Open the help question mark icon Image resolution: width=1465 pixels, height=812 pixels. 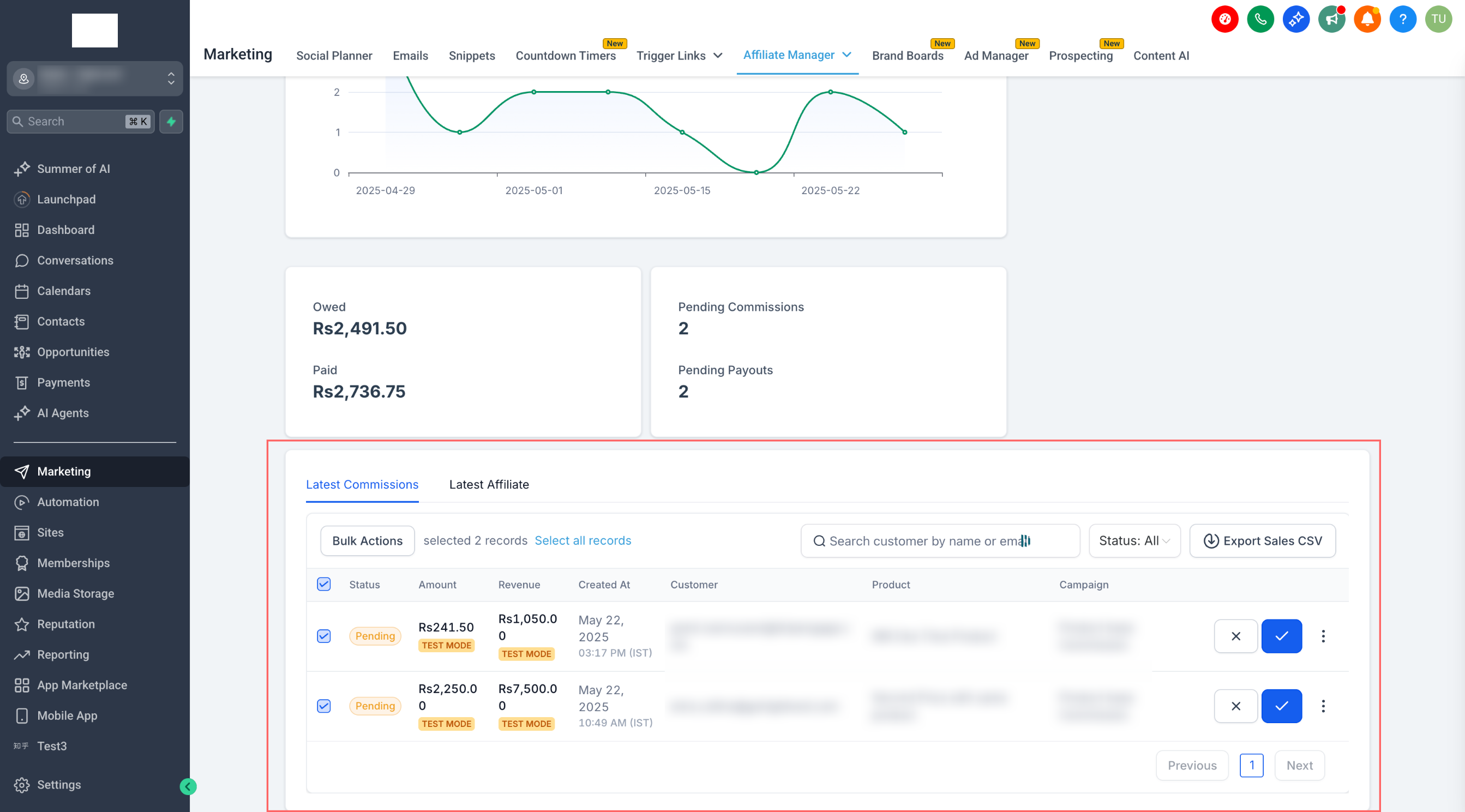1402,19
